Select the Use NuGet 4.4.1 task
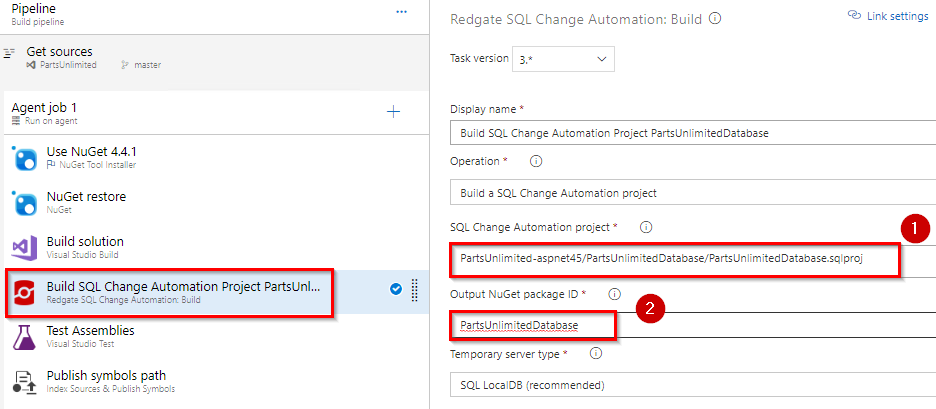The height and width of the screenshot is (409, 936). pos(214,158)
